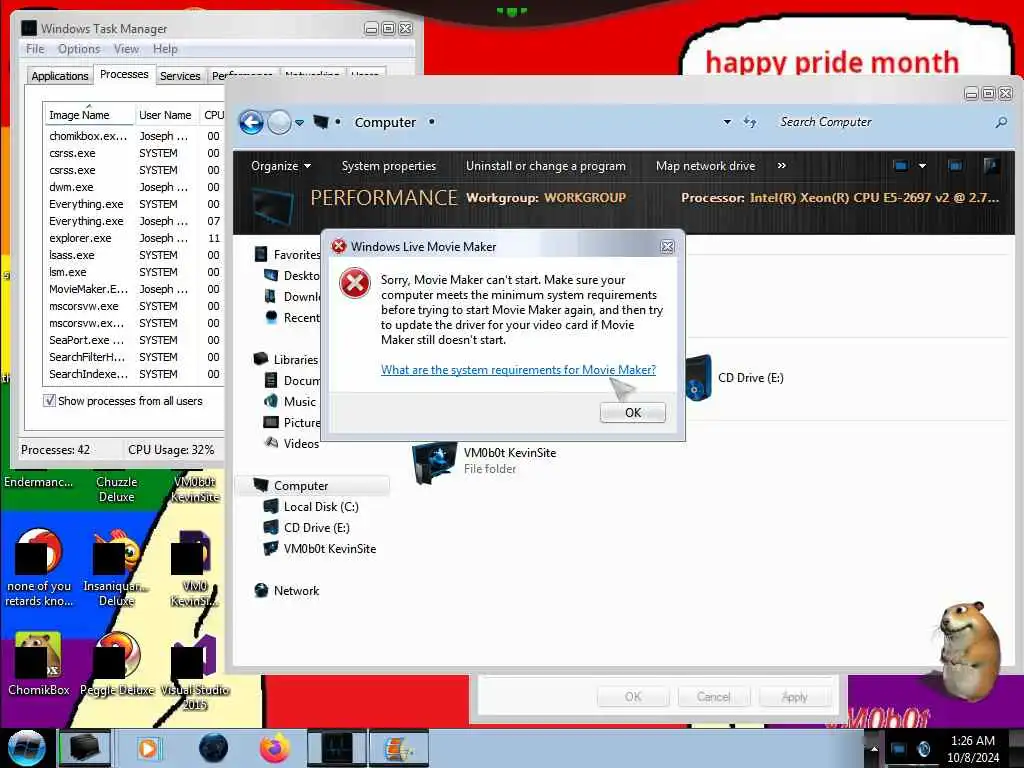Open address bar history dropdown

[727, 122]
